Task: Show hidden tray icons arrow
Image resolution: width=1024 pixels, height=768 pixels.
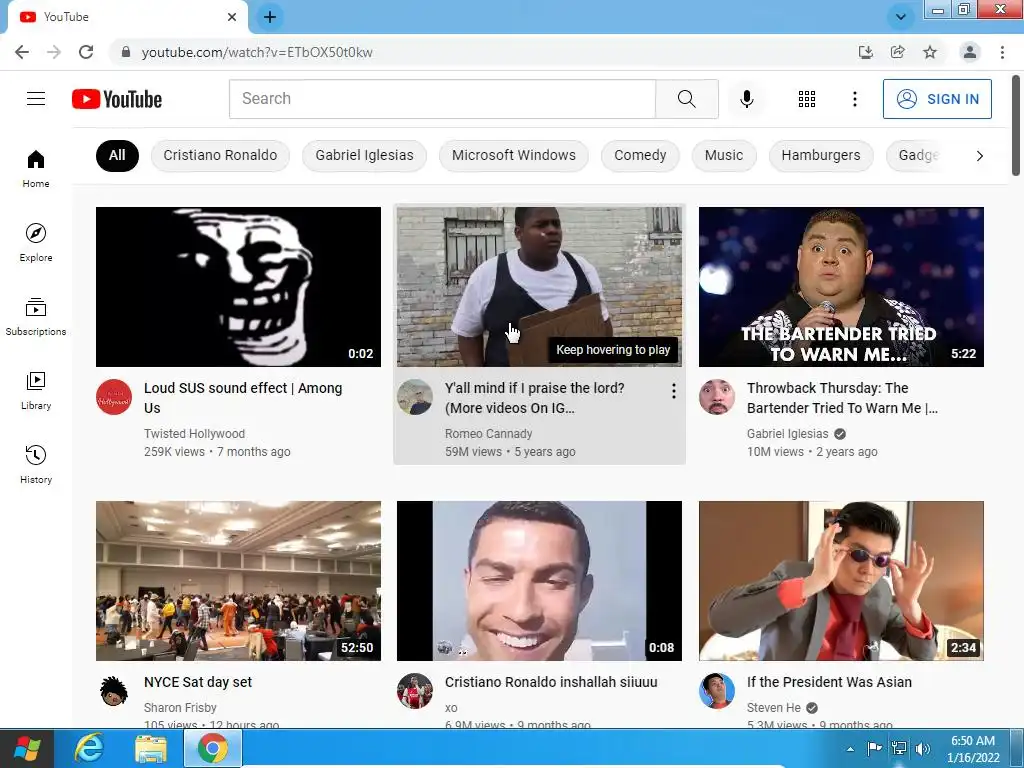Action: [850, 748]
